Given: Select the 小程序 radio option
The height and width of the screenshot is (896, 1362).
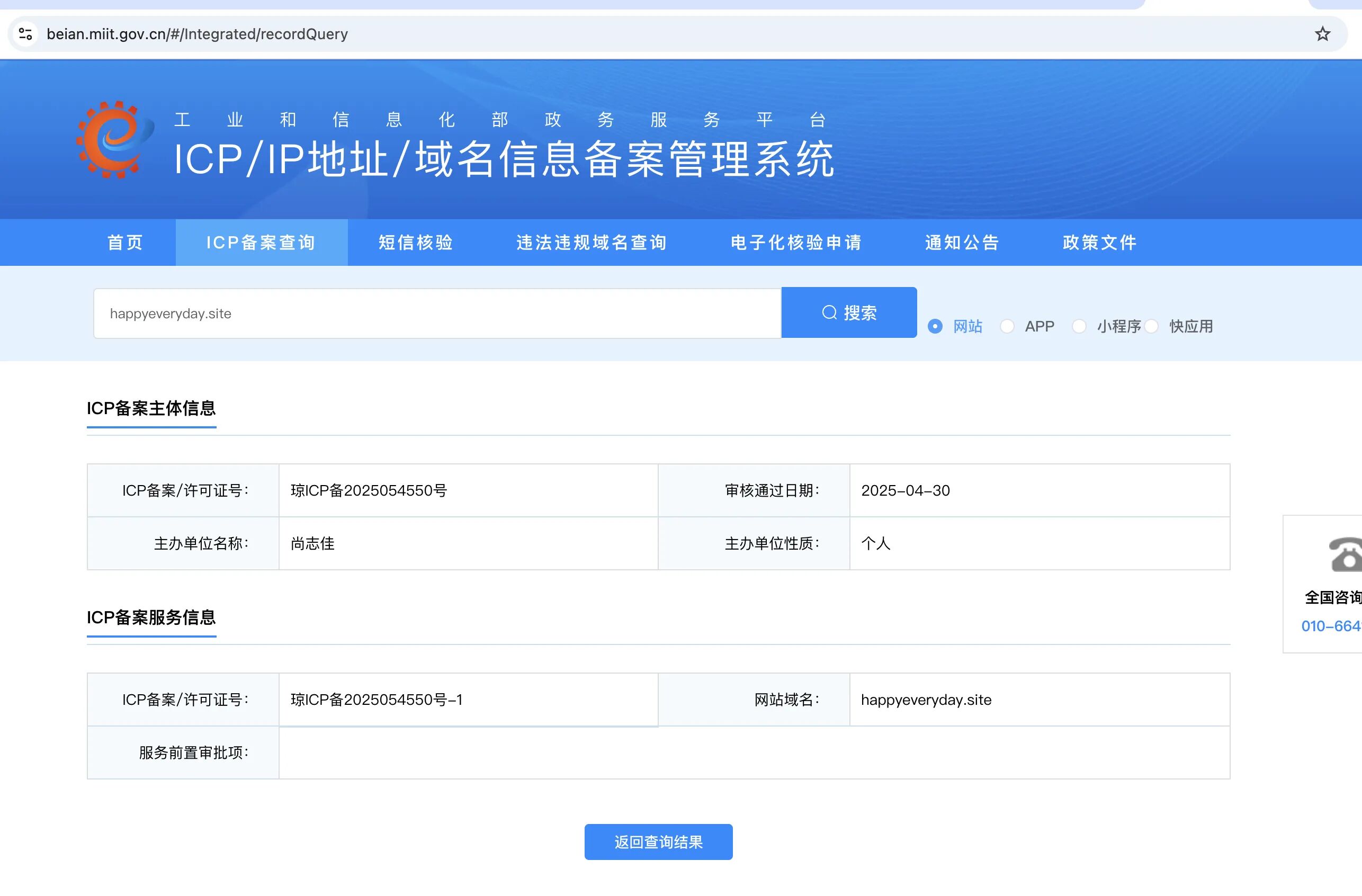Looking at the screenshot, I should (x=1079, y=326).
